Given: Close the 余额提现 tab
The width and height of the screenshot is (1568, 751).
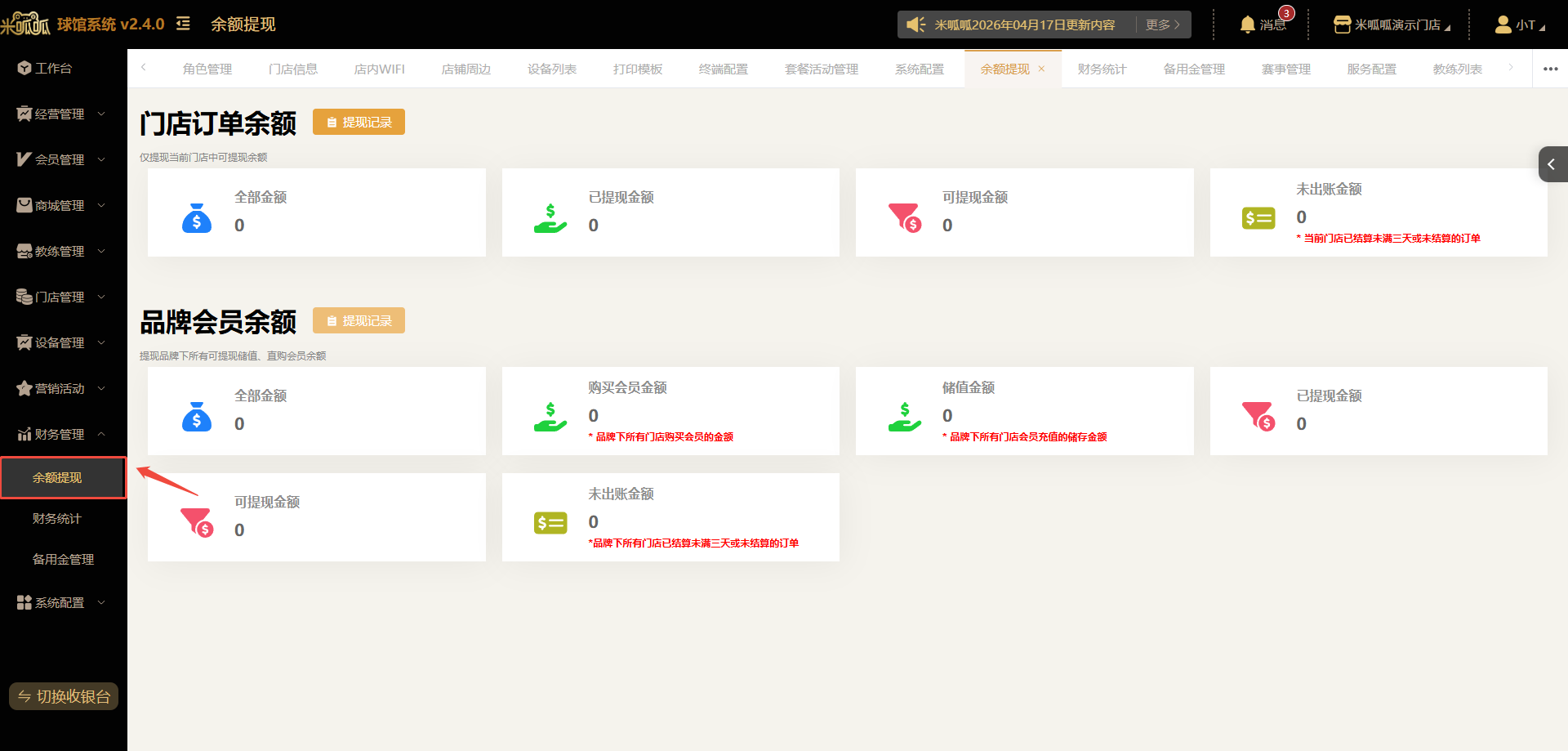Looking at the screenshot, I should click(x=1041, y=69).
